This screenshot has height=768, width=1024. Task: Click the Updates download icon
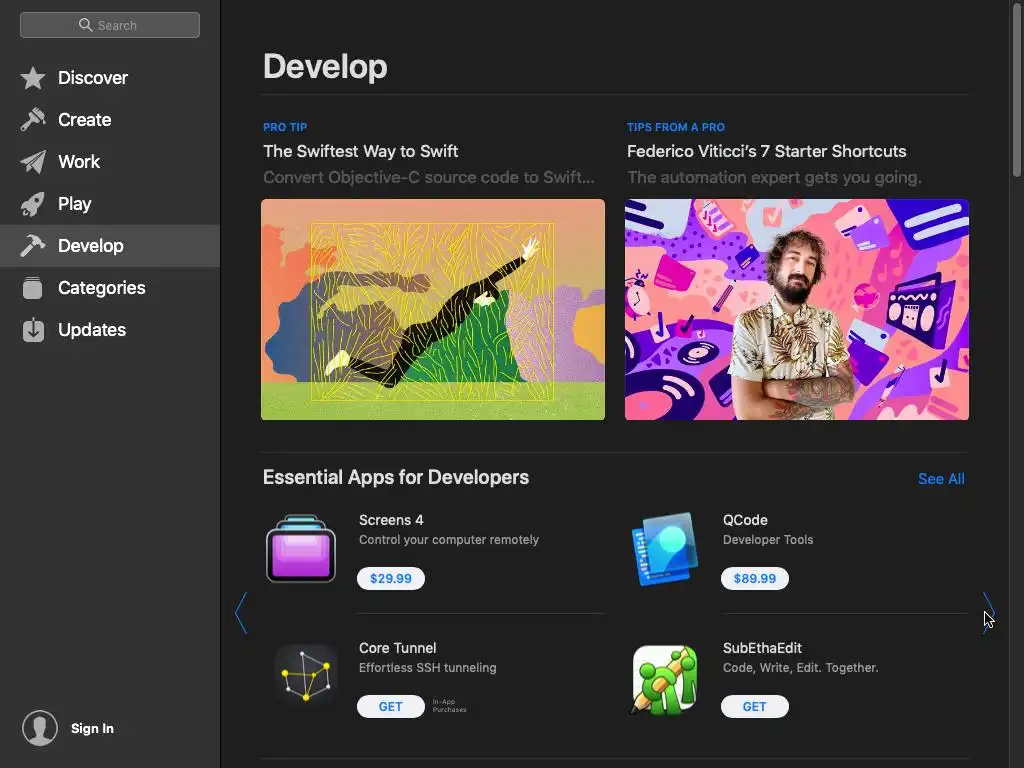(33, 330)
